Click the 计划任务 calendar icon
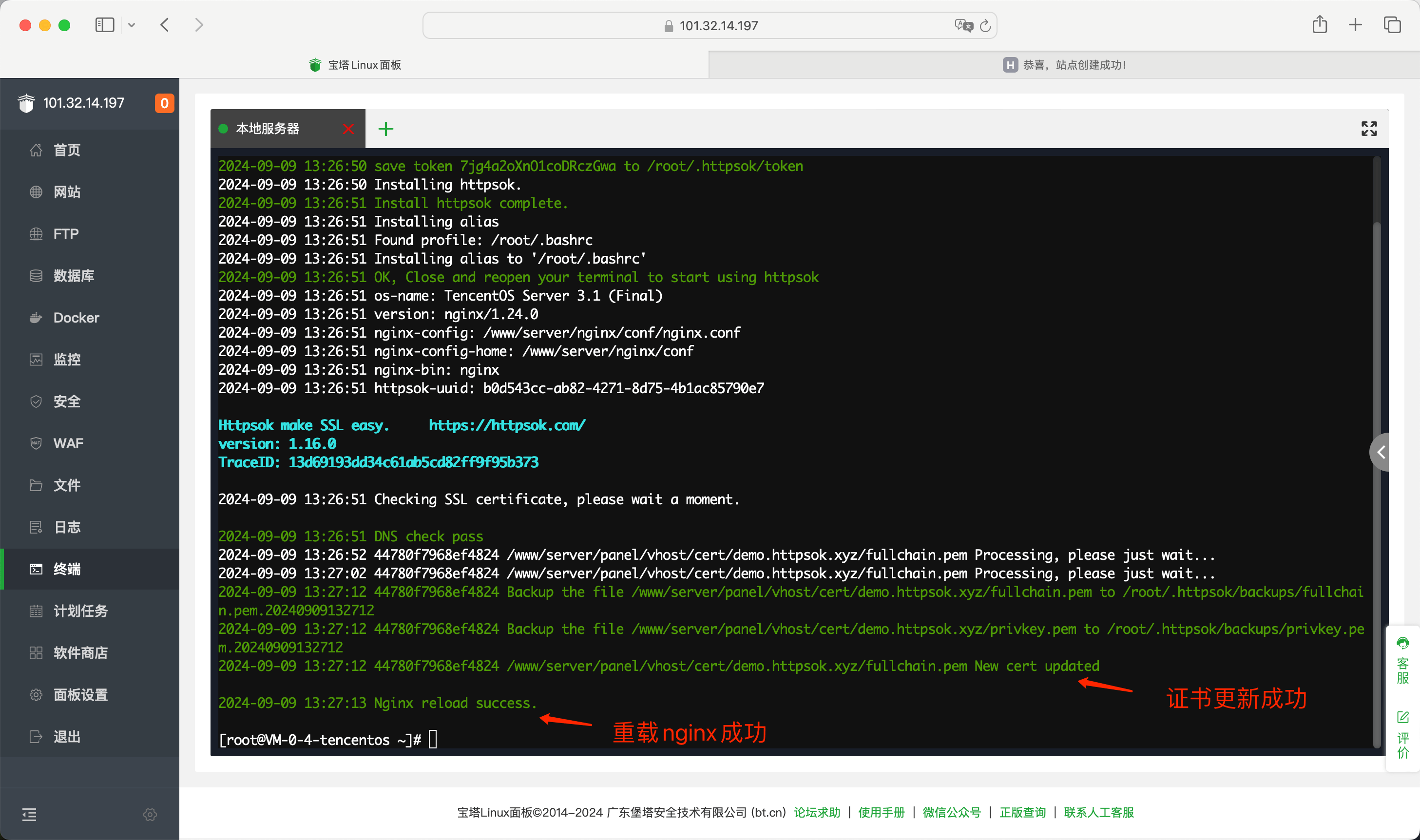 (36, 611)
